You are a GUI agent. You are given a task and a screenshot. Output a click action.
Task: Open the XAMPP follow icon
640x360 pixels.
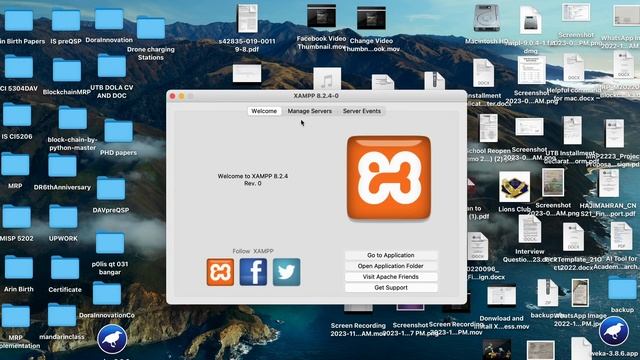[x=220, y=272]
